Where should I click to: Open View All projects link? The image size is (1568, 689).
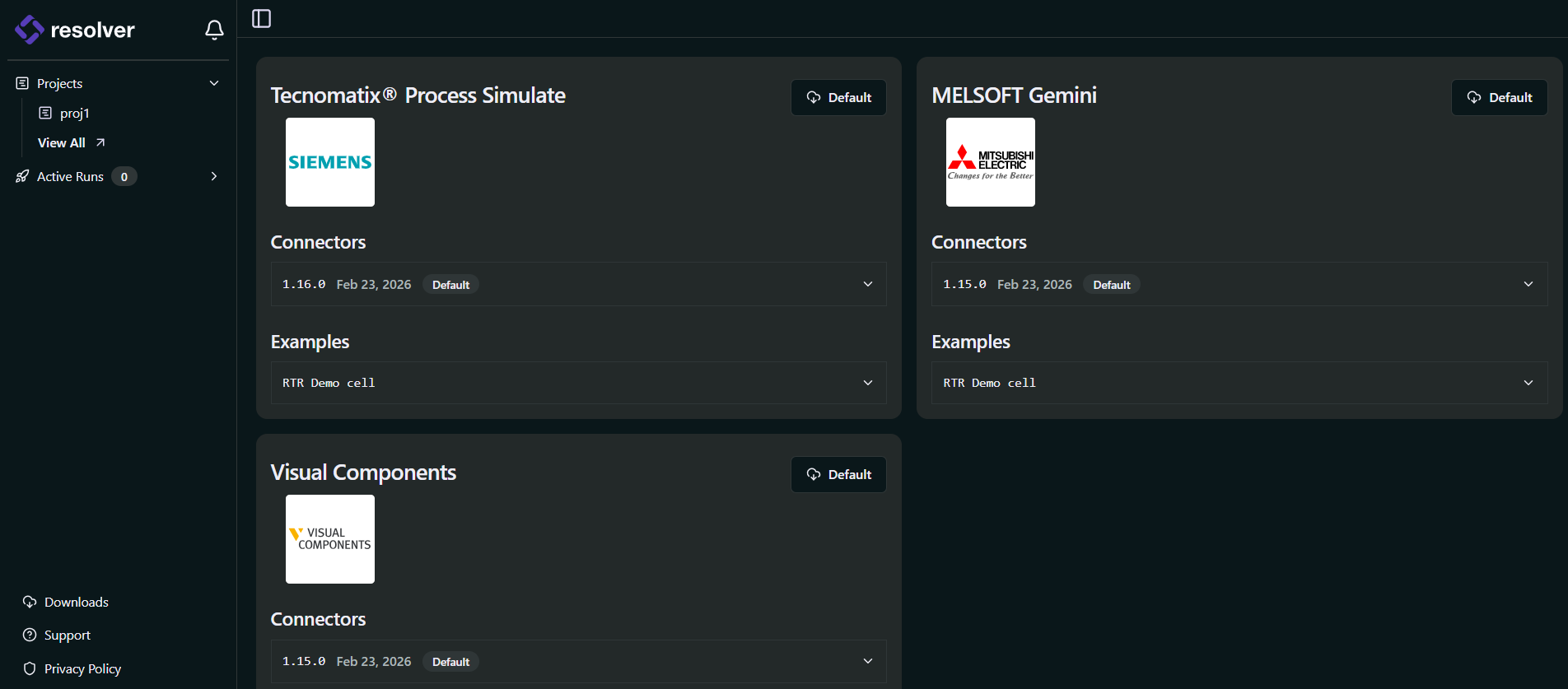[x=62, y=142]
